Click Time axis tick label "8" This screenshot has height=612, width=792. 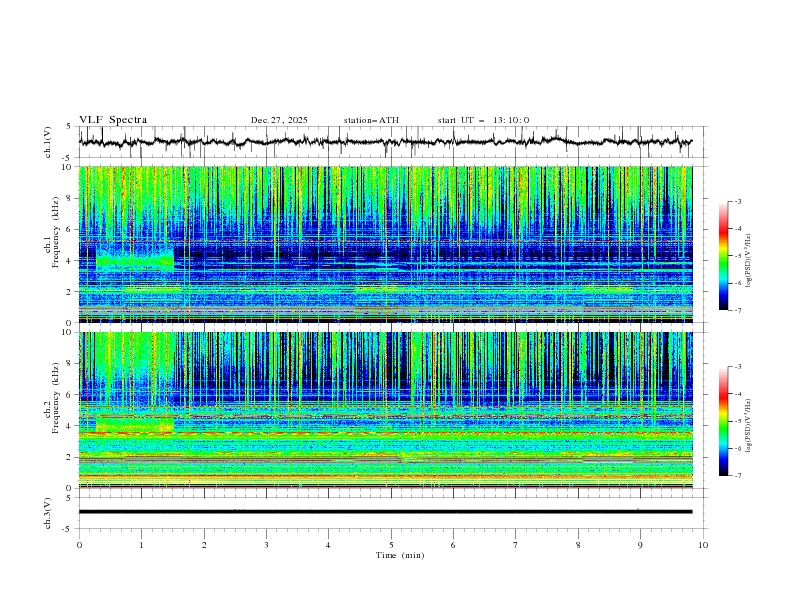pos(578,545)
